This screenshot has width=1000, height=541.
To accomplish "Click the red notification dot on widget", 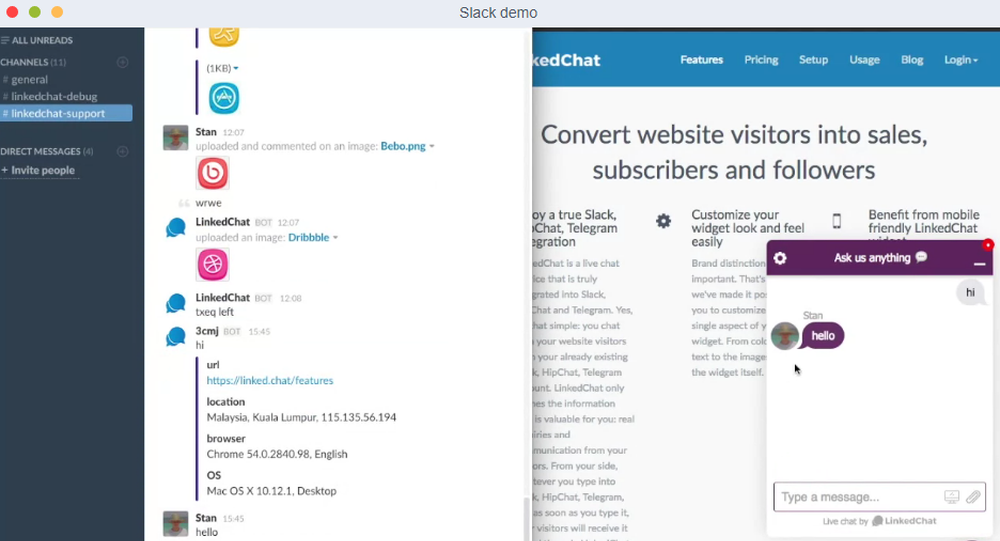I will coord(988,244).
